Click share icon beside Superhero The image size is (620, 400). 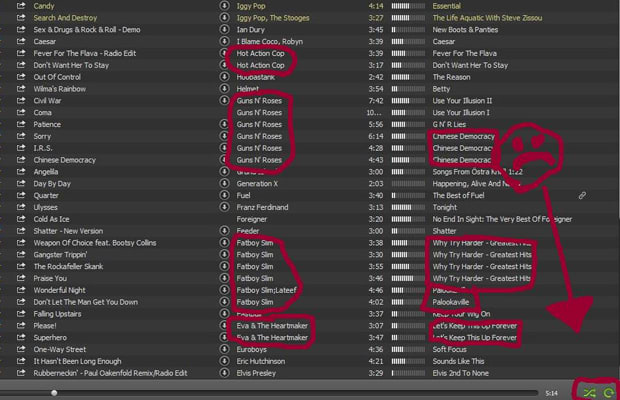[x=21, y=338]
